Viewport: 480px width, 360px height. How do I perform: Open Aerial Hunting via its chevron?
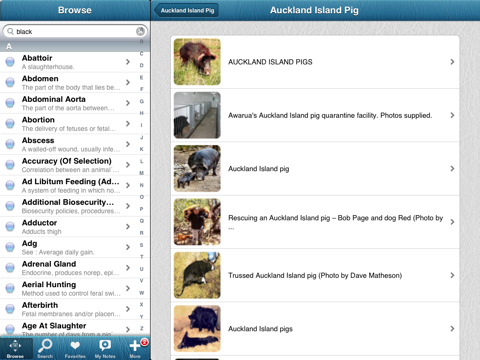(x=128, y=288)
